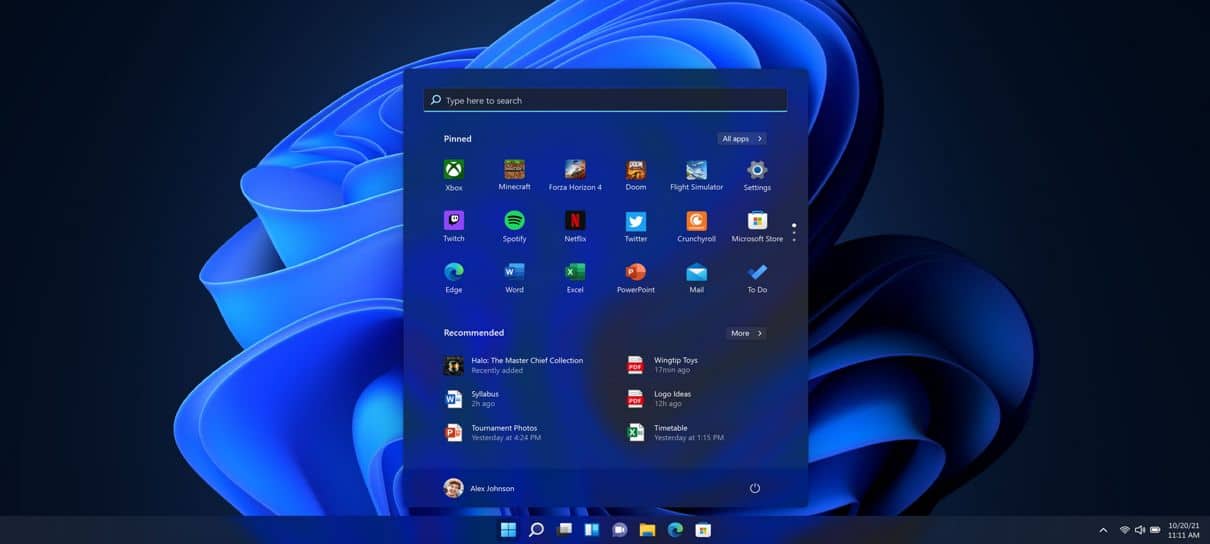Expand All apps list
1210x544 pixels.
(x=741, y=139)
